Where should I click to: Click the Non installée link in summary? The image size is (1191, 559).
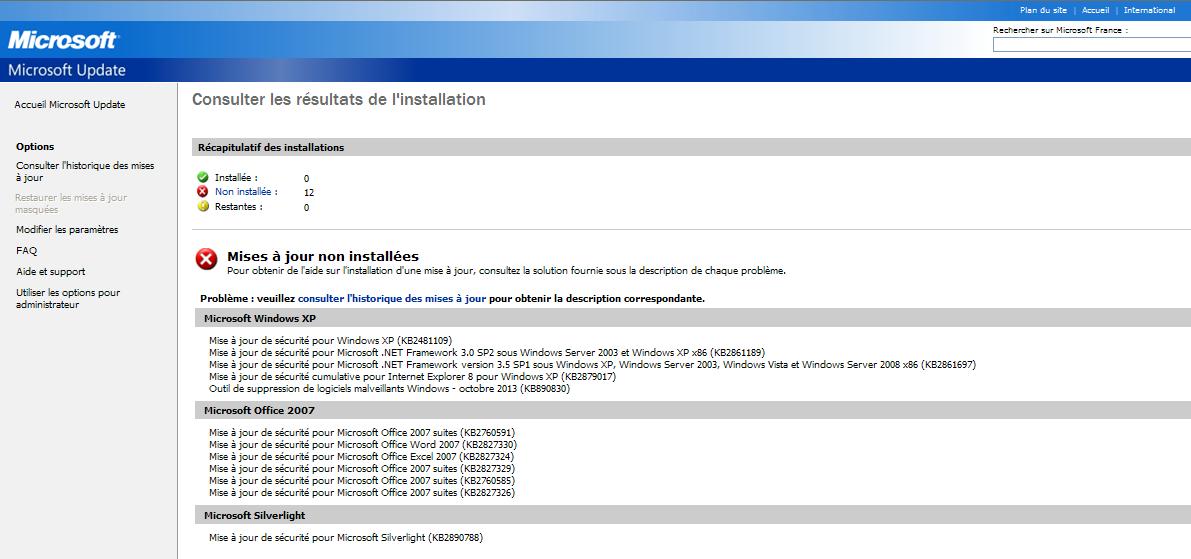click(246, 192)
